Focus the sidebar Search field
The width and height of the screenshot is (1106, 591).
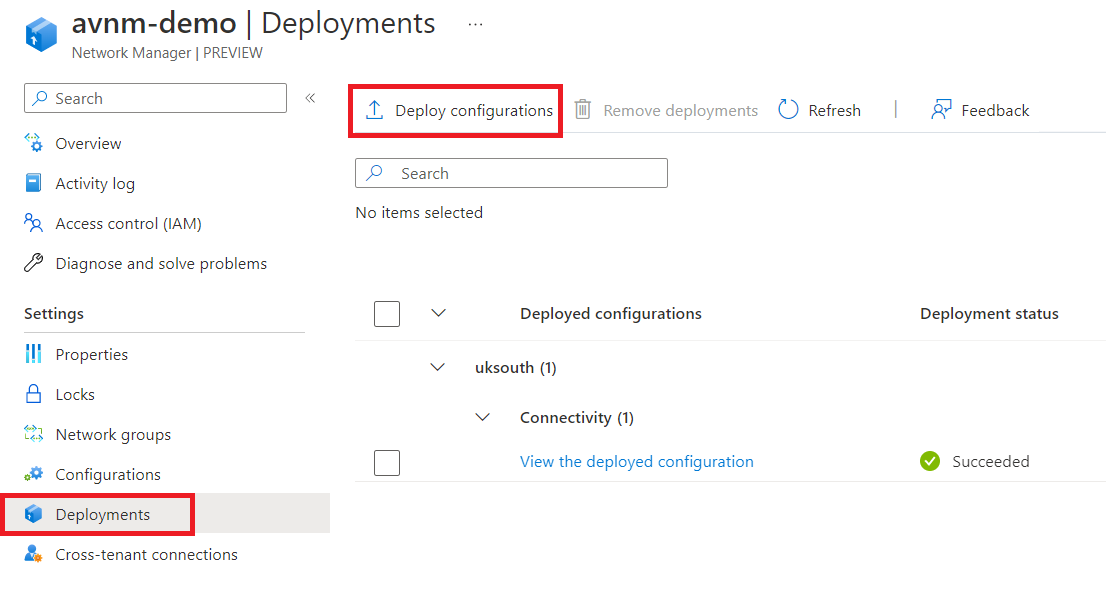(x=155, y=98)
